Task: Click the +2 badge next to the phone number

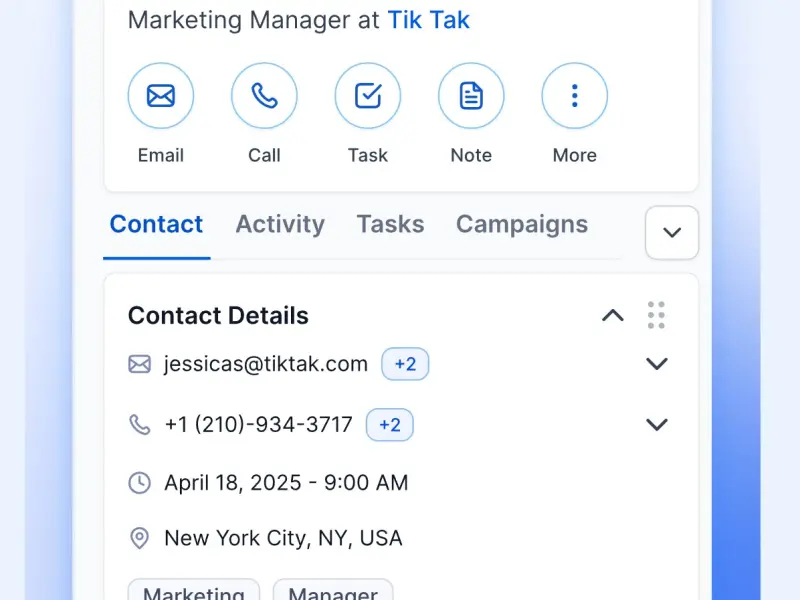Action: 390,424
